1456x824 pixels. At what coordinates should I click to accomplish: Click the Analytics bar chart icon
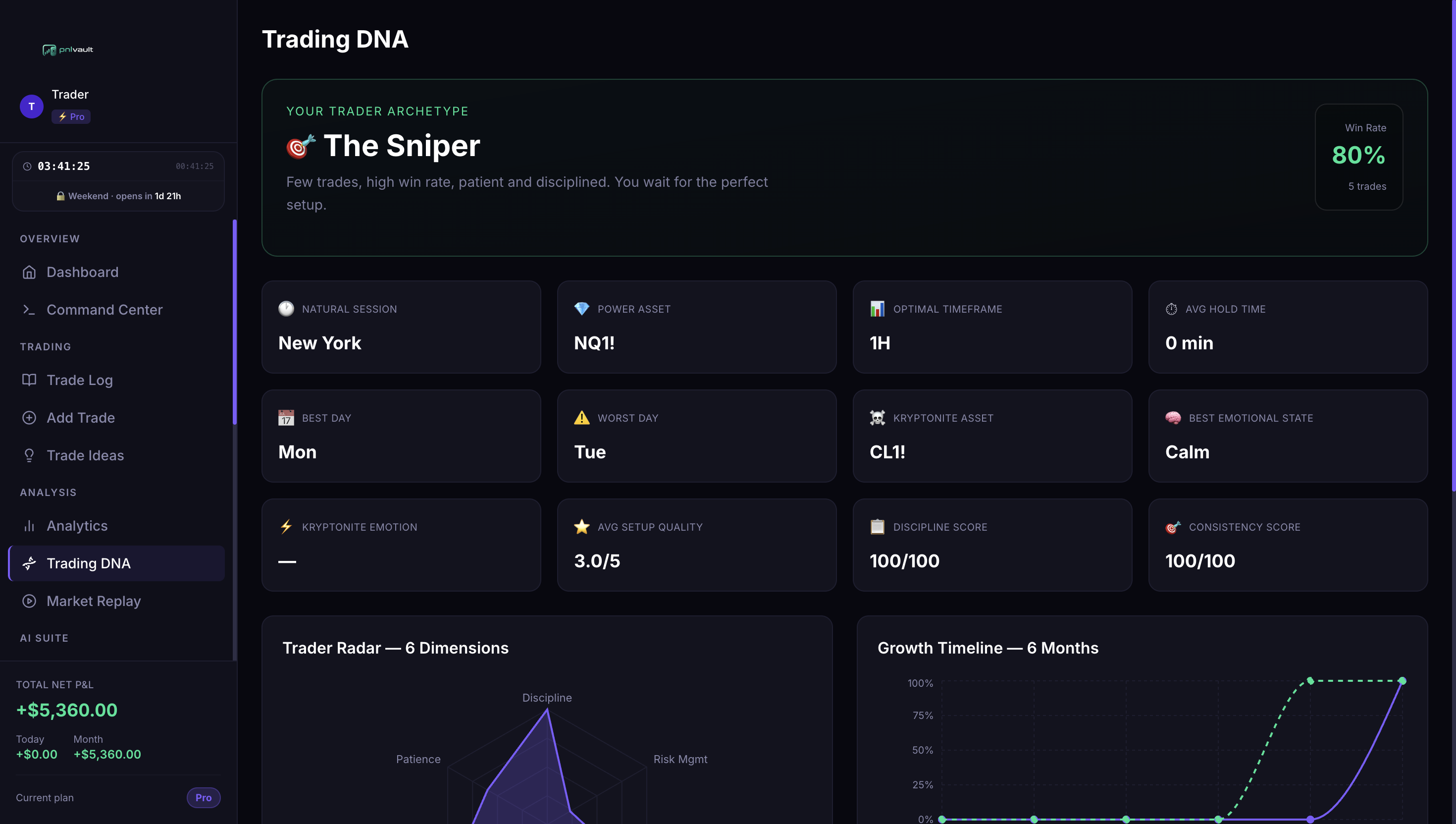[x=29, y=526]
